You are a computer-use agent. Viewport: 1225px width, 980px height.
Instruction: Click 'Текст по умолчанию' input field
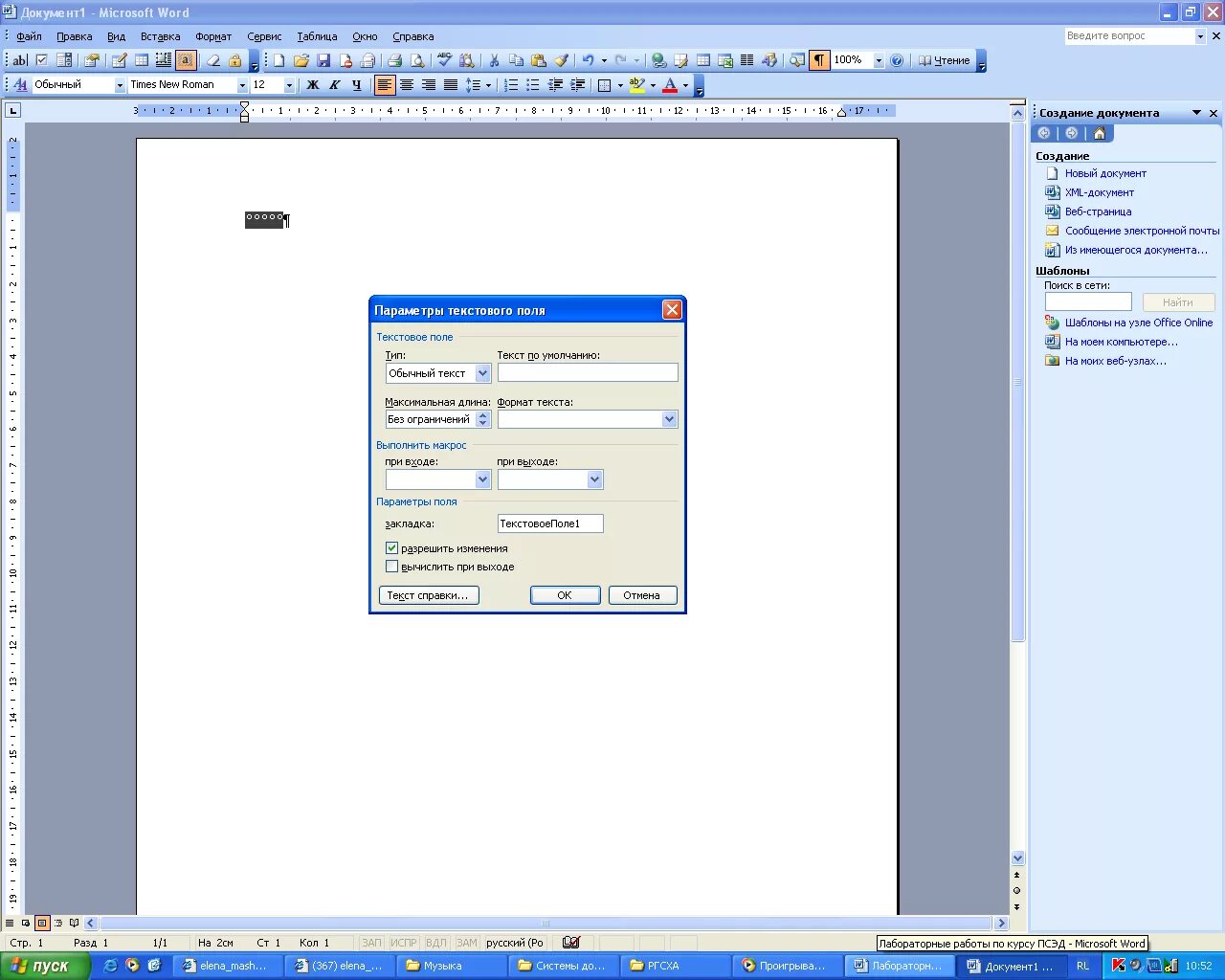click(x=588, y=372)
